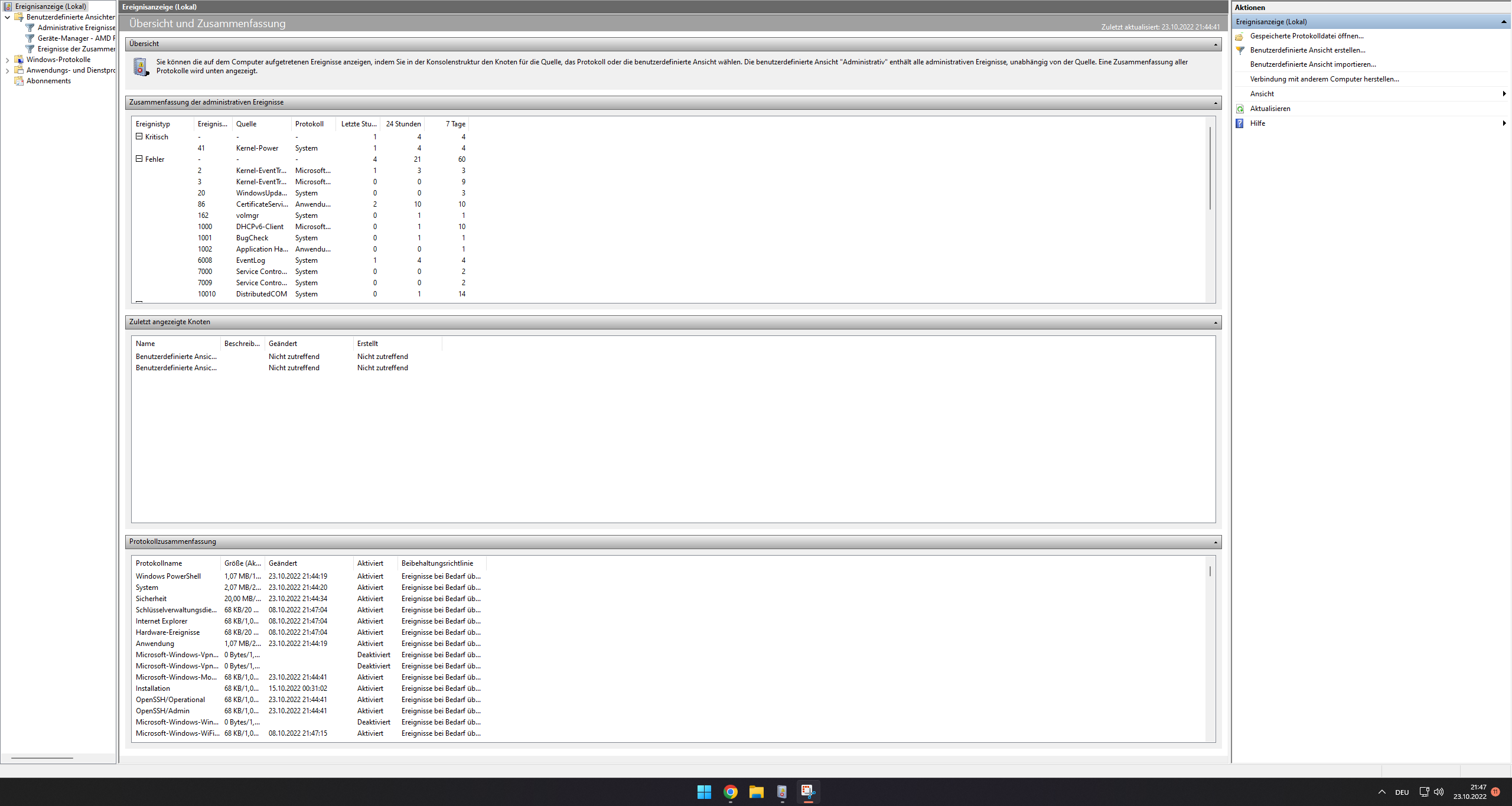Click Benutzerdefinierte Ansicht importieren
The width and height of the screenshot is (1512, 806).
pyautogui.click(x=1312, y=64)
